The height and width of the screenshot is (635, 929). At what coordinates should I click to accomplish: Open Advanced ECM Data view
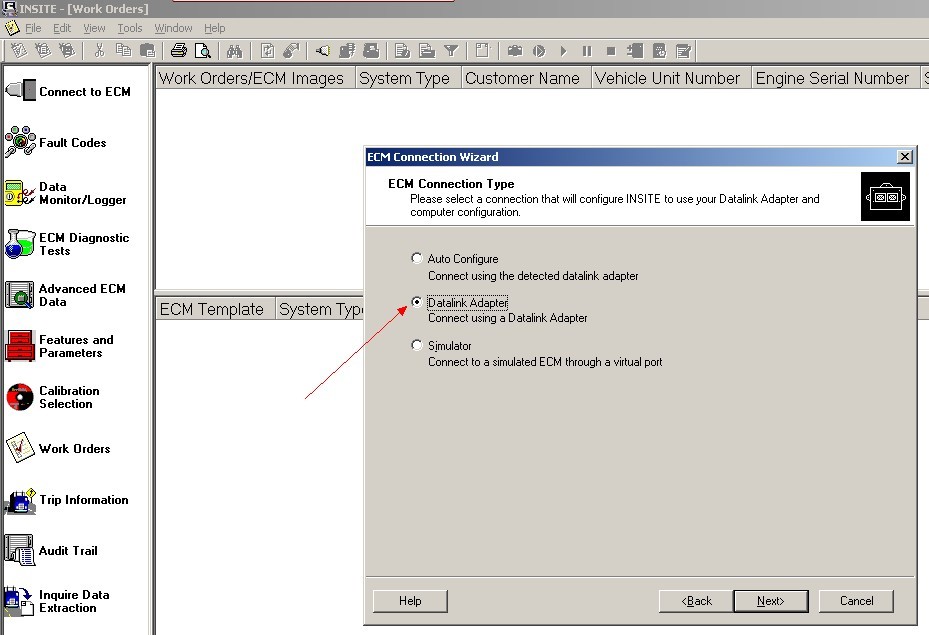21,295
